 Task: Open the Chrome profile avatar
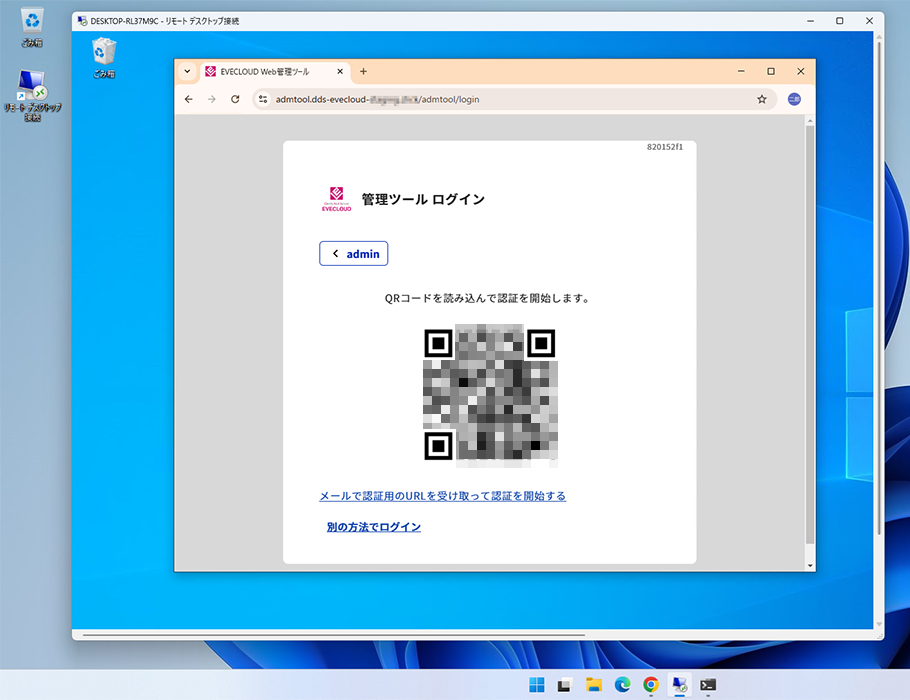794,99
